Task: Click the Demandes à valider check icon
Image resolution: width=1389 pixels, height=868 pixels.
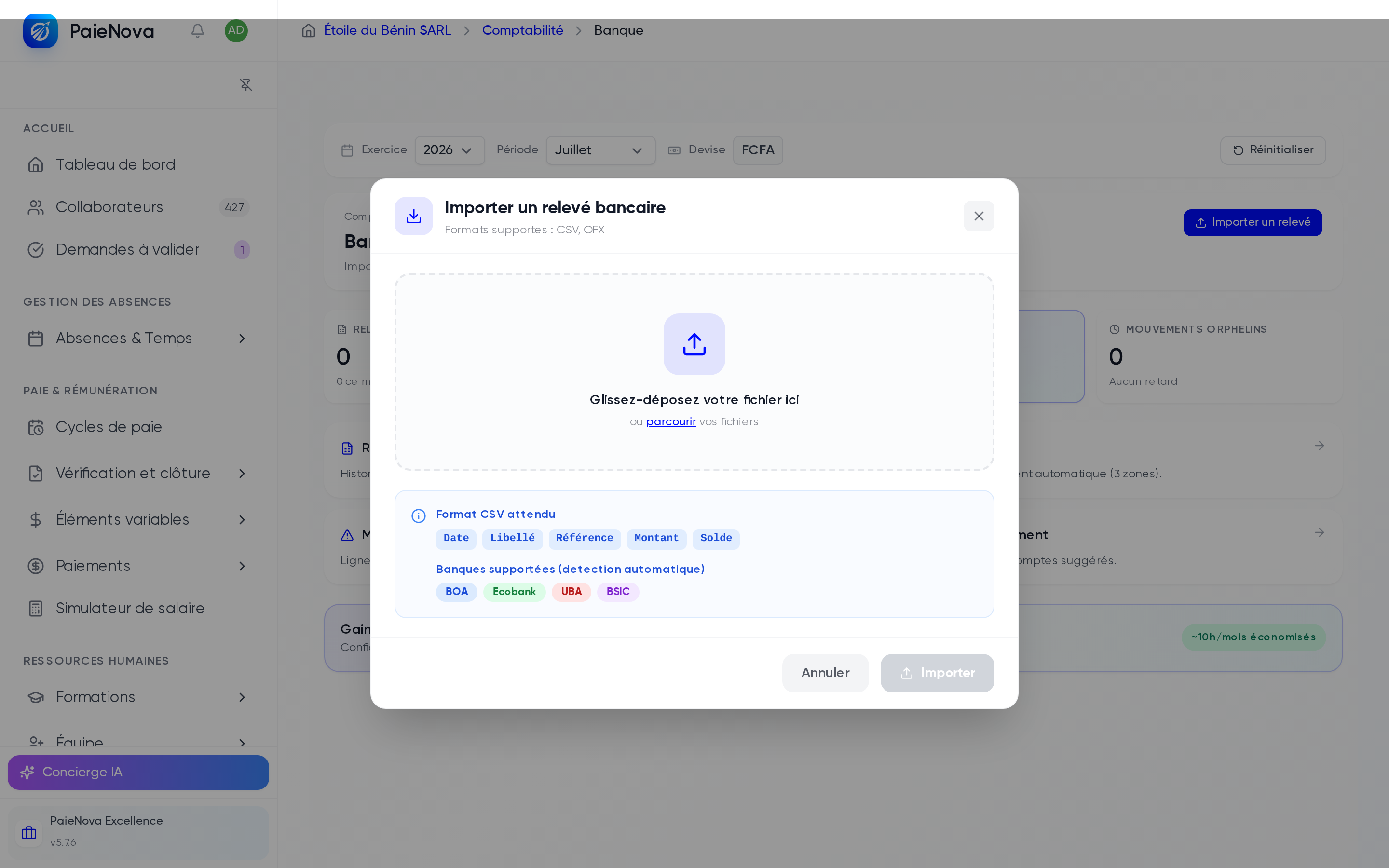Action: pyautogui.click(x=36, y=250)
